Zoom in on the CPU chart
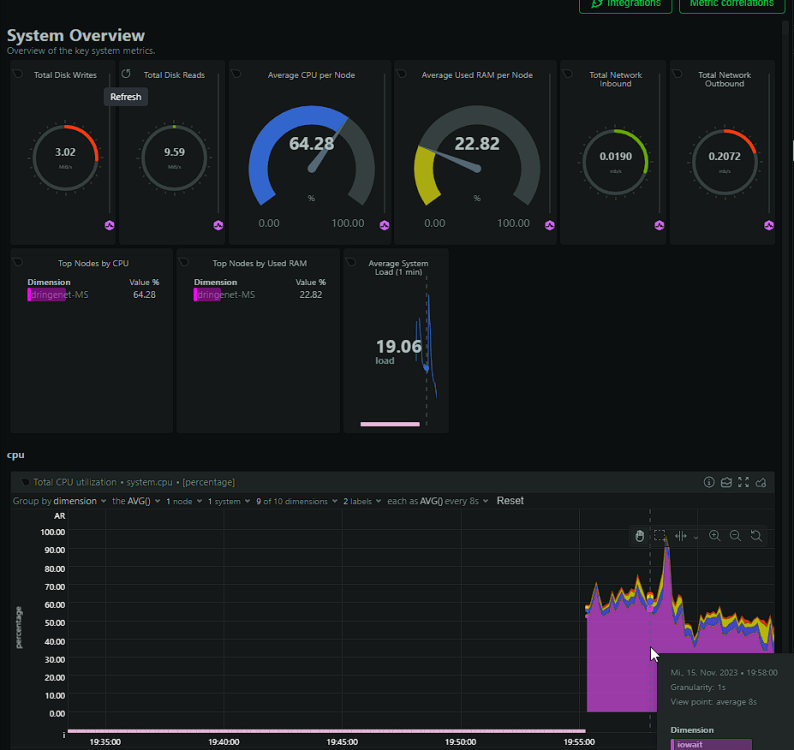Image resolution: width=794 pixels, height=750 pixels. pos(714,536)
